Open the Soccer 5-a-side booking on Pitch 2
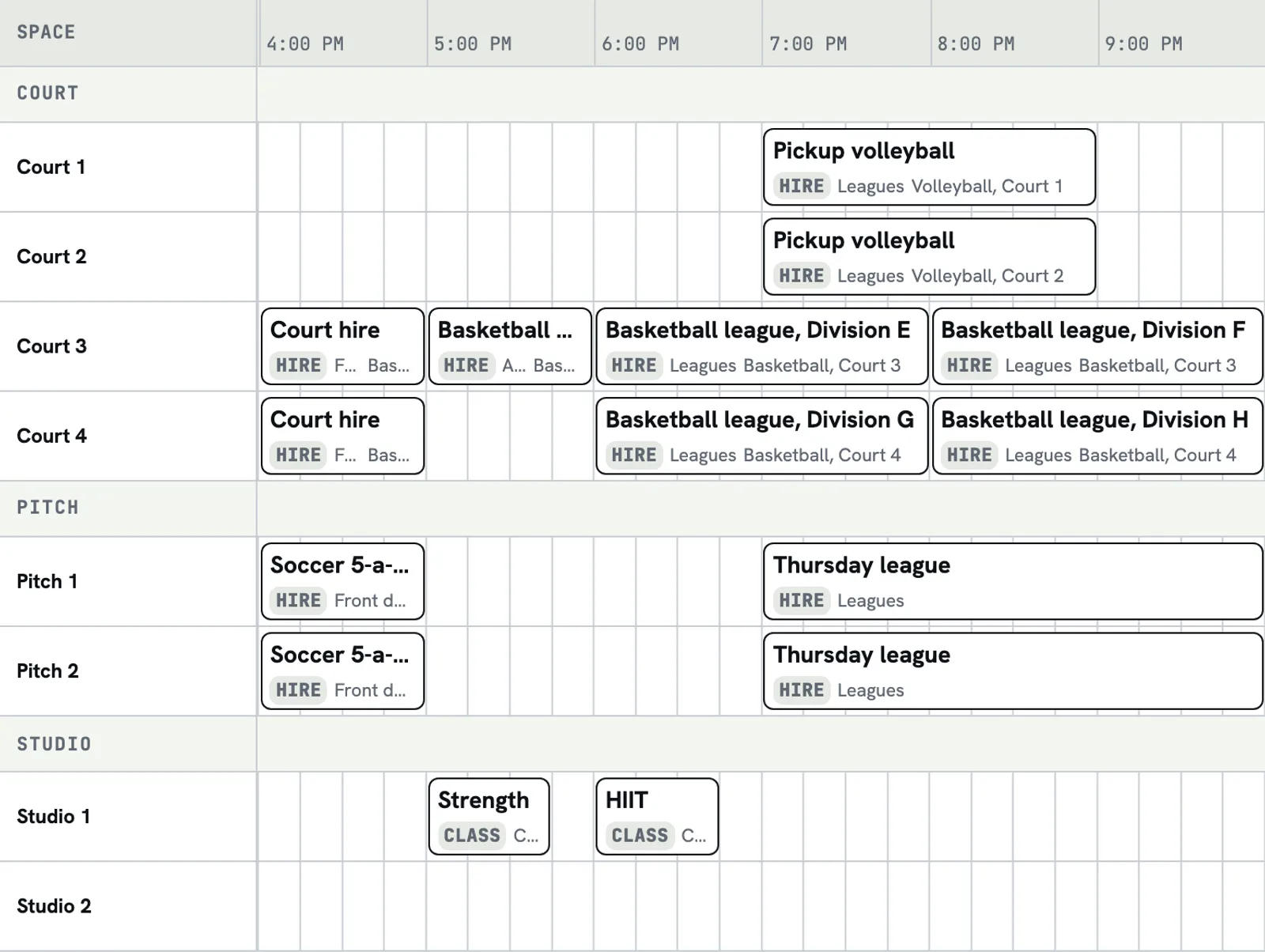The image size is (1265, 952). point(342,671)
